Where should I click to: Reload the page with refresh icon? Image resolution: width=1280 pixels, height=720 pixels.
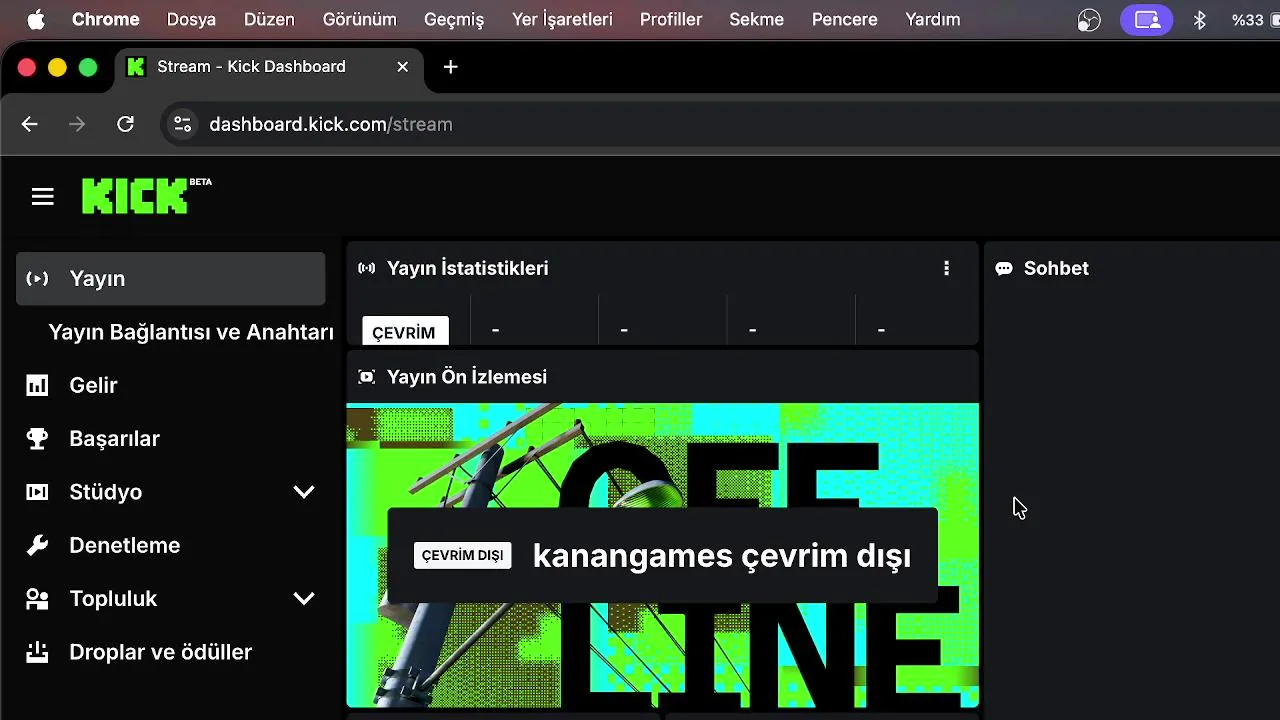coord(125,124)
